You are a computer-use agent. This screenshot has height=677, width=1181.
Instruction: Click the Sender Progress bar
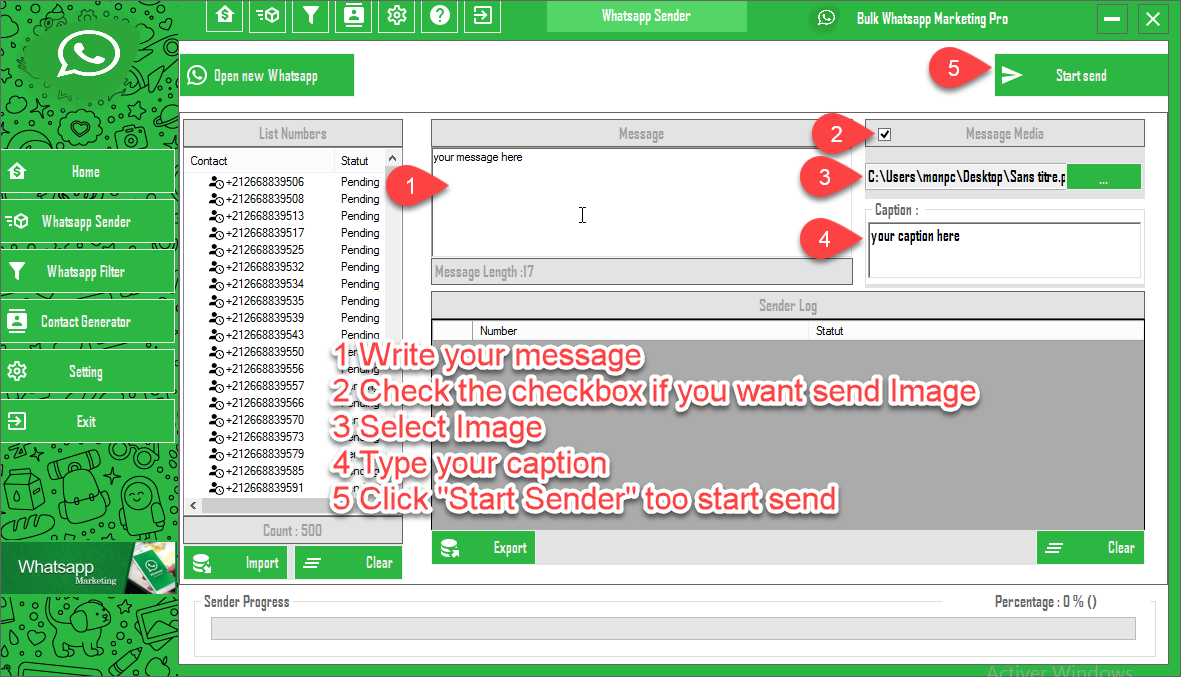pos(672,628)
